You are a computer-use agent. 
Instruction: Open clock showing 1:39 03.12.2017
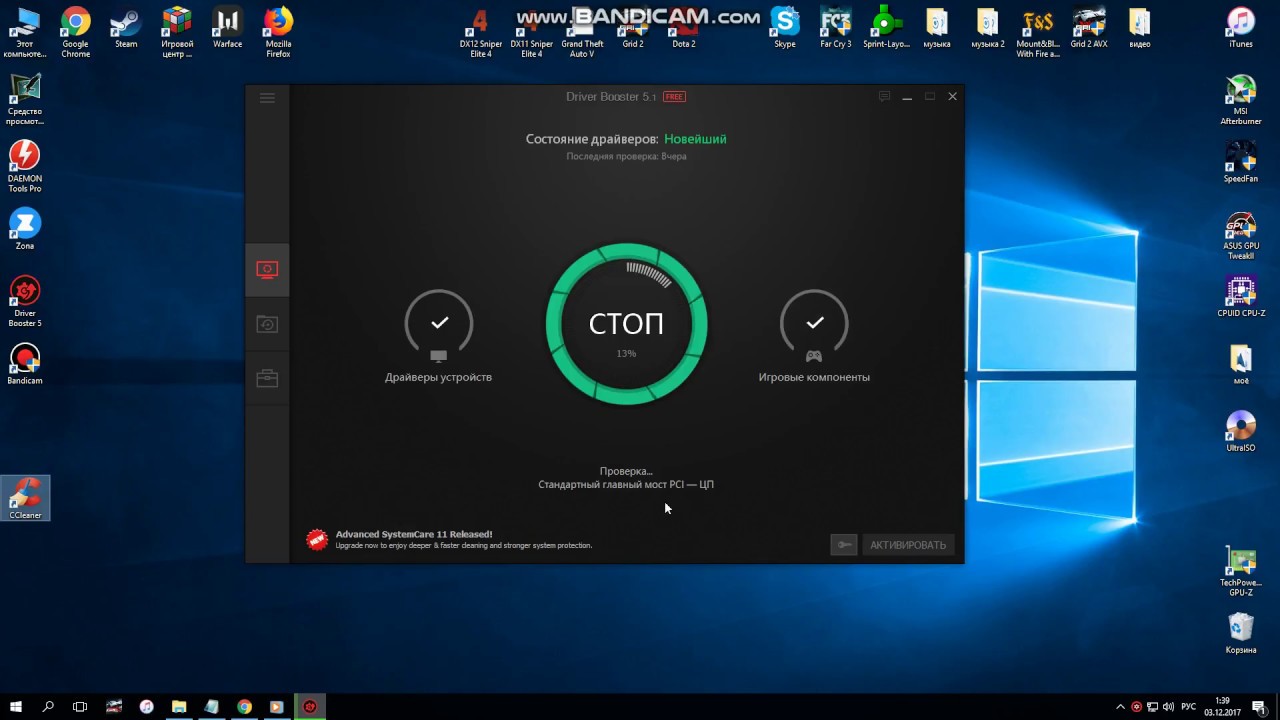[x=1222, y=706]
